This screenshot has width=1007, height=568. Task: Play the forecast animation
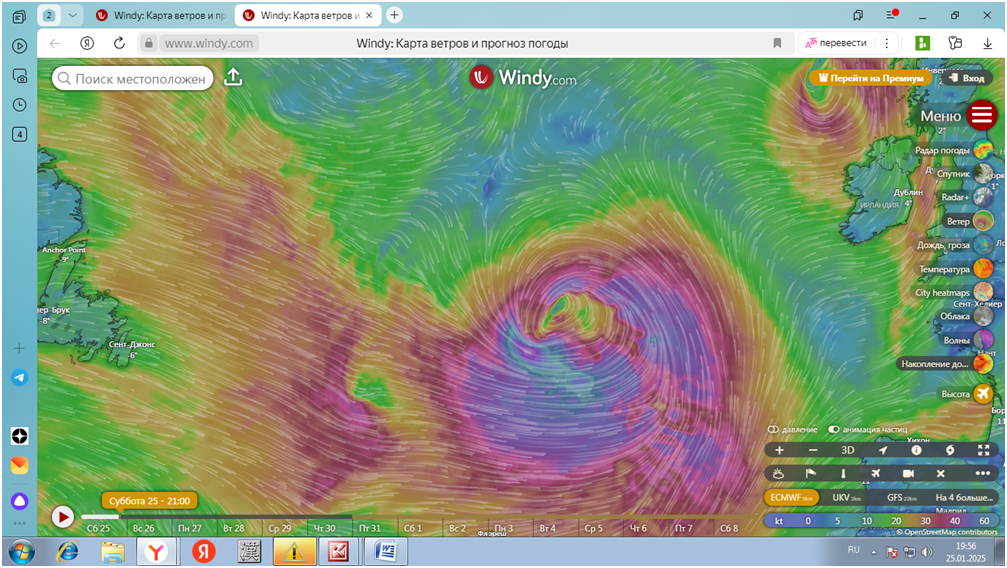(62, 517)
